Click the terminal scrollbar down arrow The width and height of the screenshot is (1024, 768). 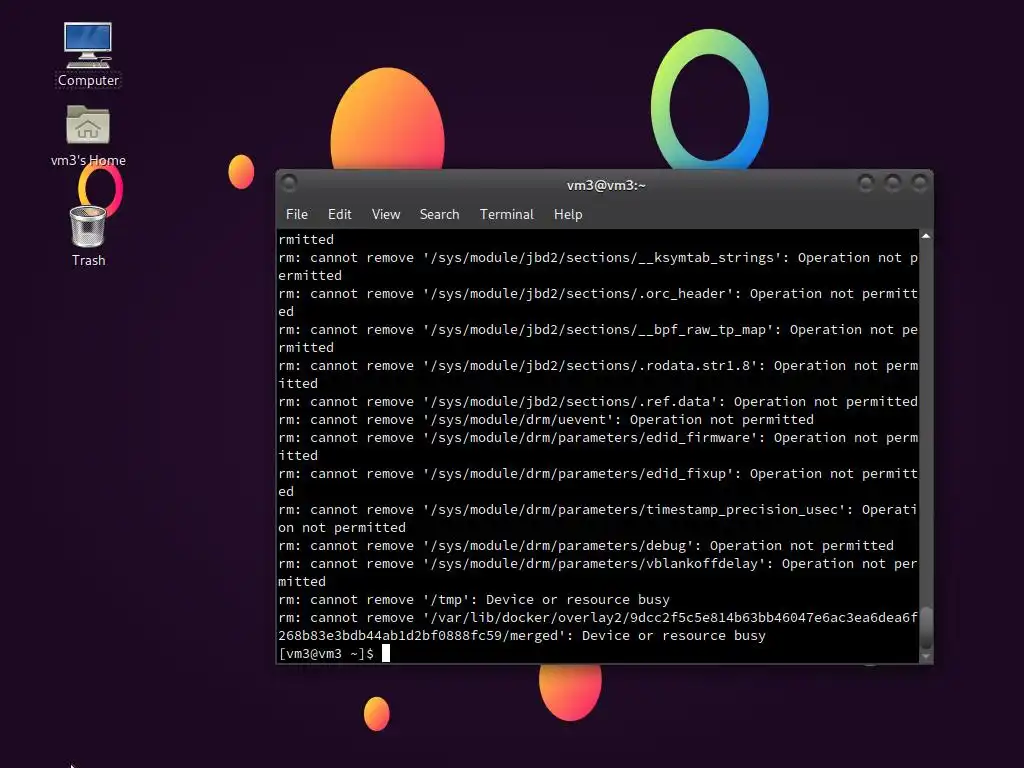(925, 656)
